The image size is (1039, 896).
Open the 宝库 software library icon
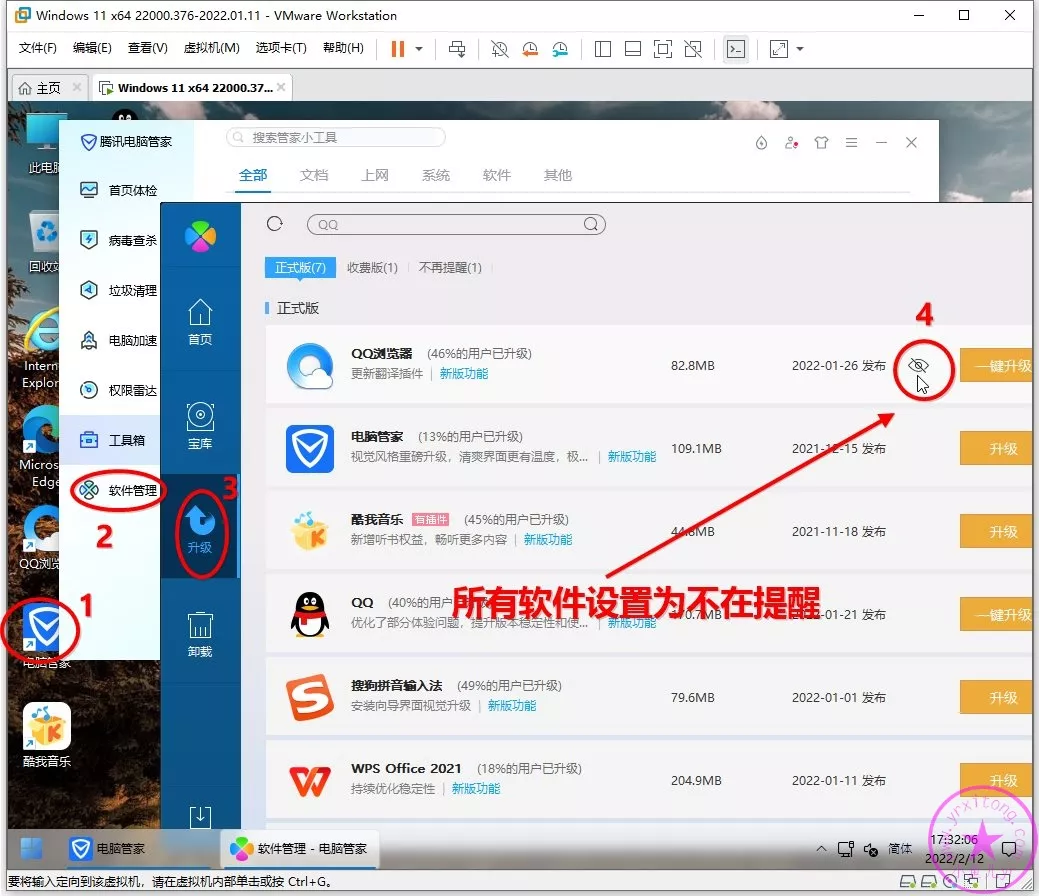tap(200, 425)
